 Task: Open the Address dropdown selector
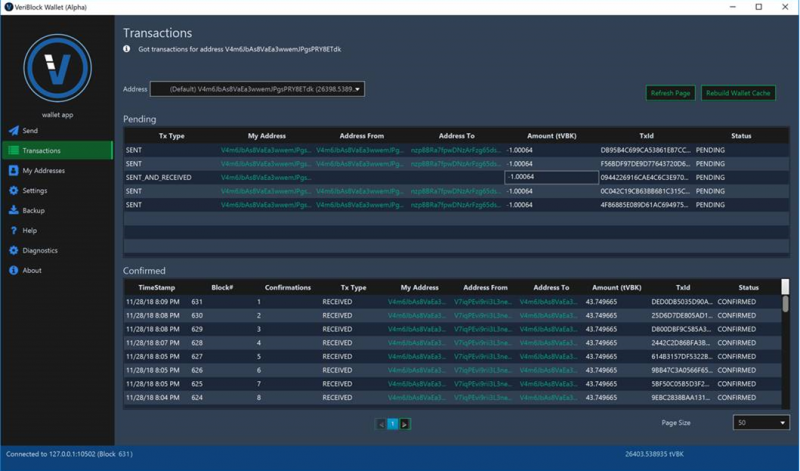[257, 89]
